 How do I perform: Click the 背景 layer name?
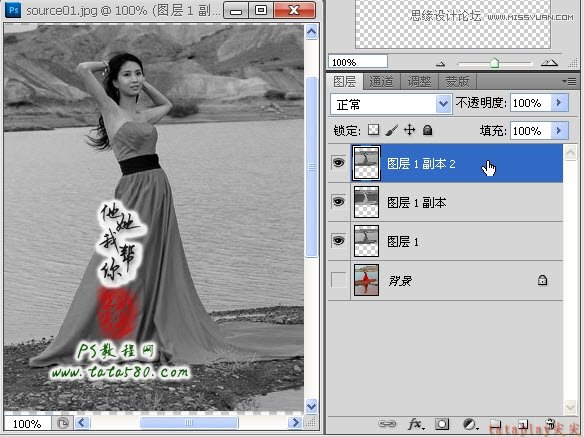pyautogui.click(x=400, y=281)
